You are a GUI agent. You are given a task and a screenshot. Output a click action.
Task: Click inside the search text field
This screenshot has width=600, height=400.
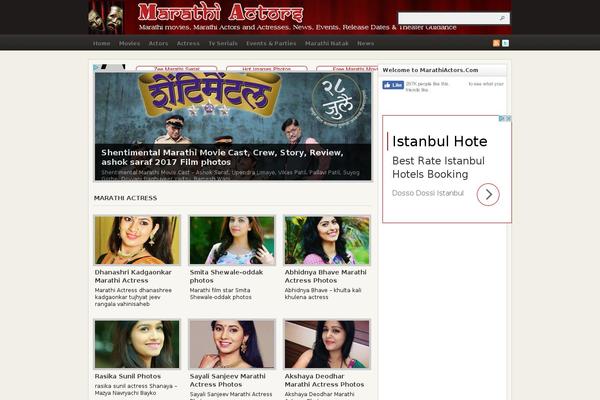pos(446,18)
